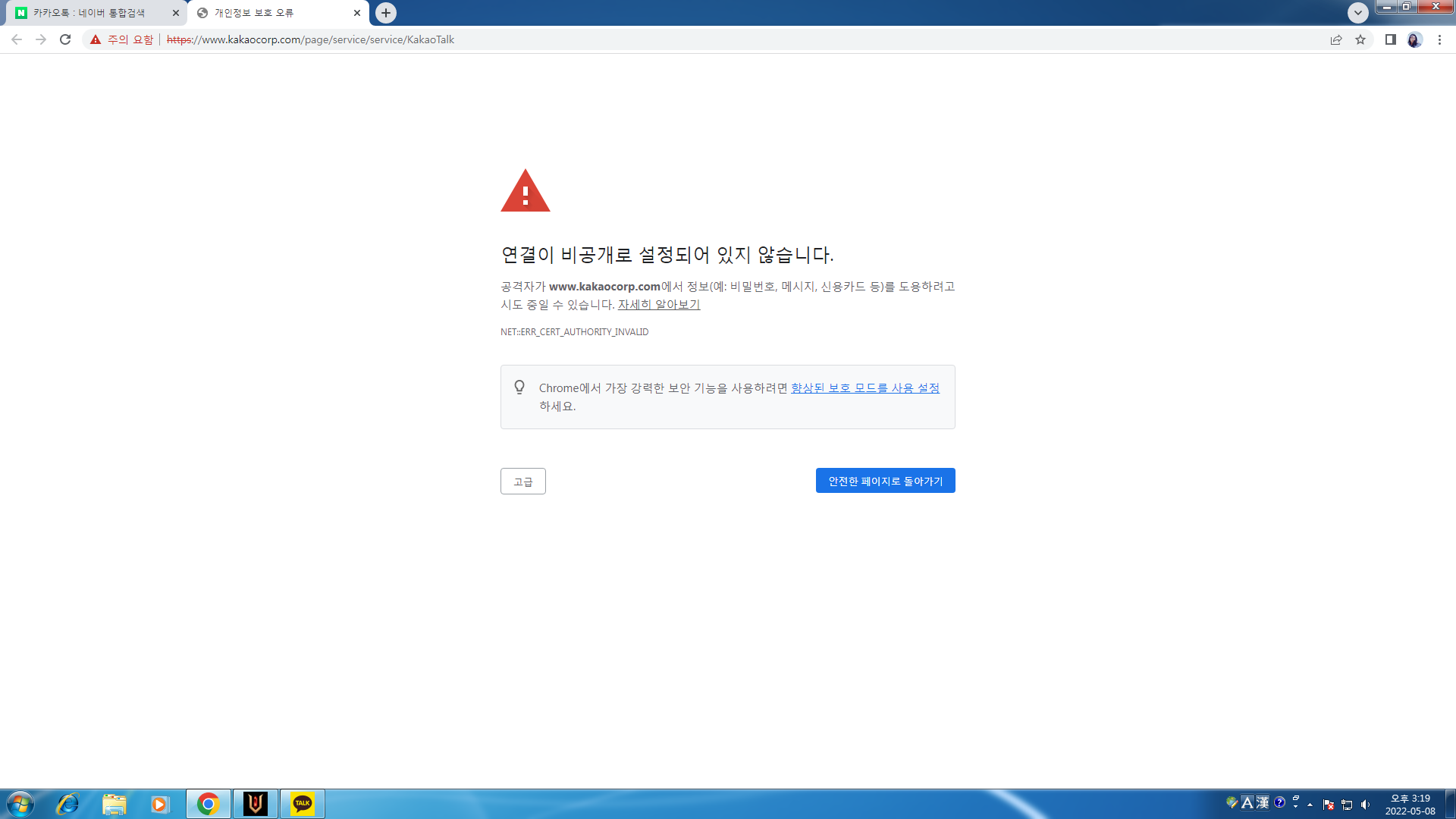Open the Chrome profile avatar
1456x819 pixels.
(x=1415, y=39)
